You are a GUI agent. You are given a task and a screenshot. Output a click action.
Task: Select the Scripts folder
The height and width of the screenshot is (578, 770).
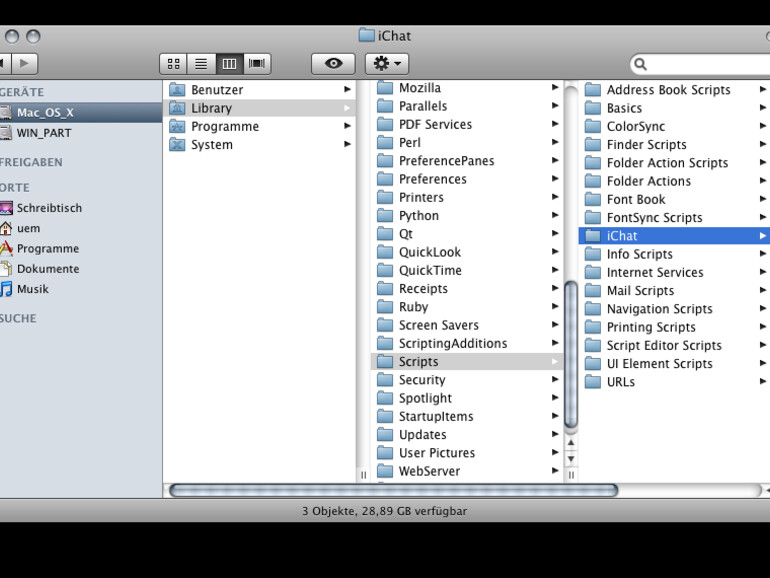point(467,361)
